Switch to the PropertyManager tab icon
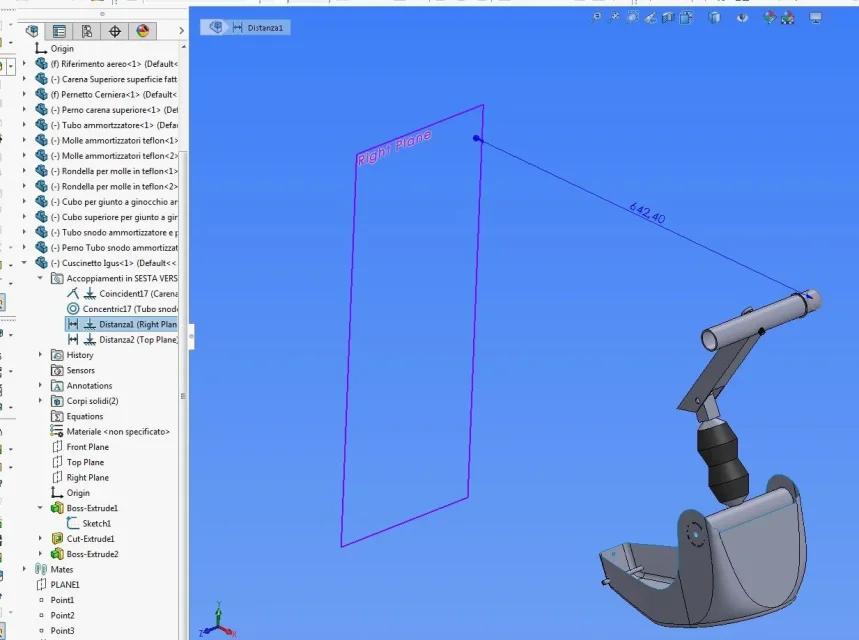 point(60,31)
